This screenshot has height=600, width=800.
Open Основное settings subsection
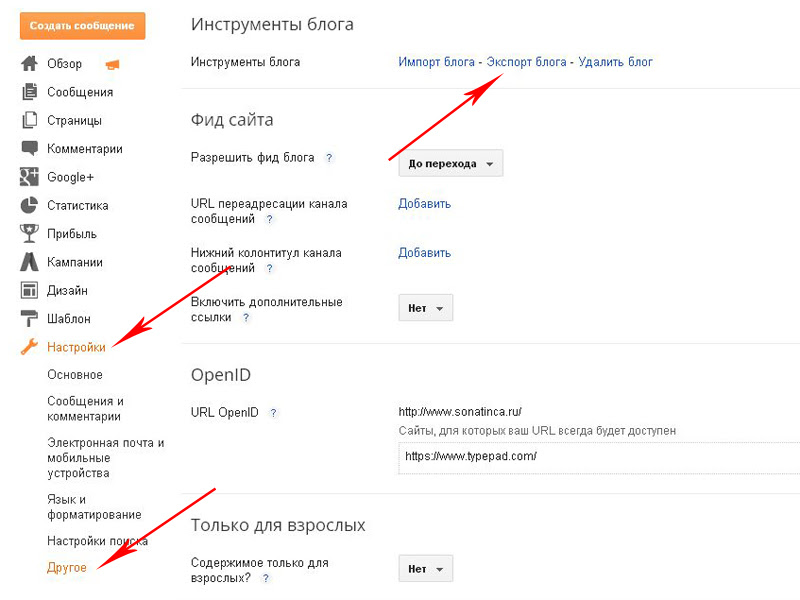(75, 374)
